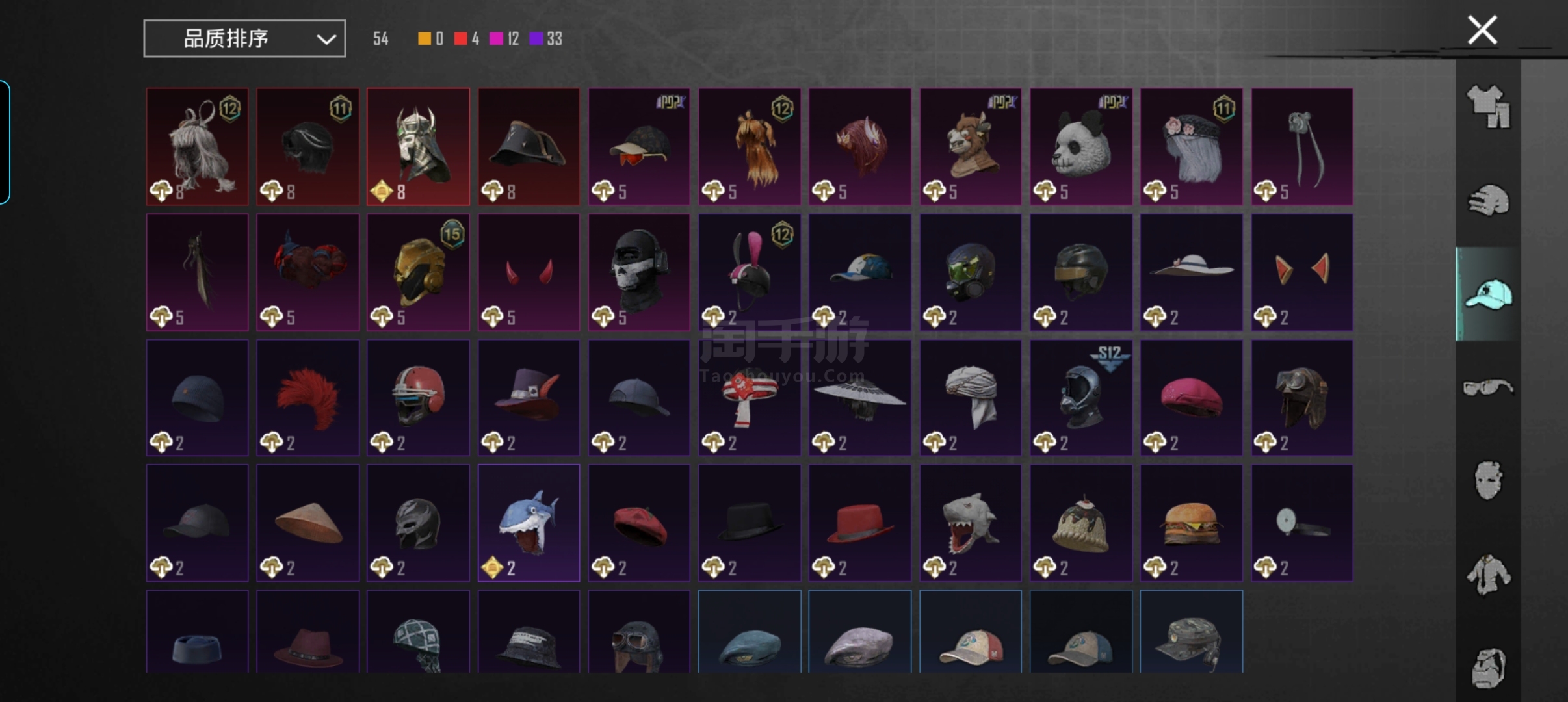Choose the hamburger hat item

pyautogui.click(x=1192, y=523)
